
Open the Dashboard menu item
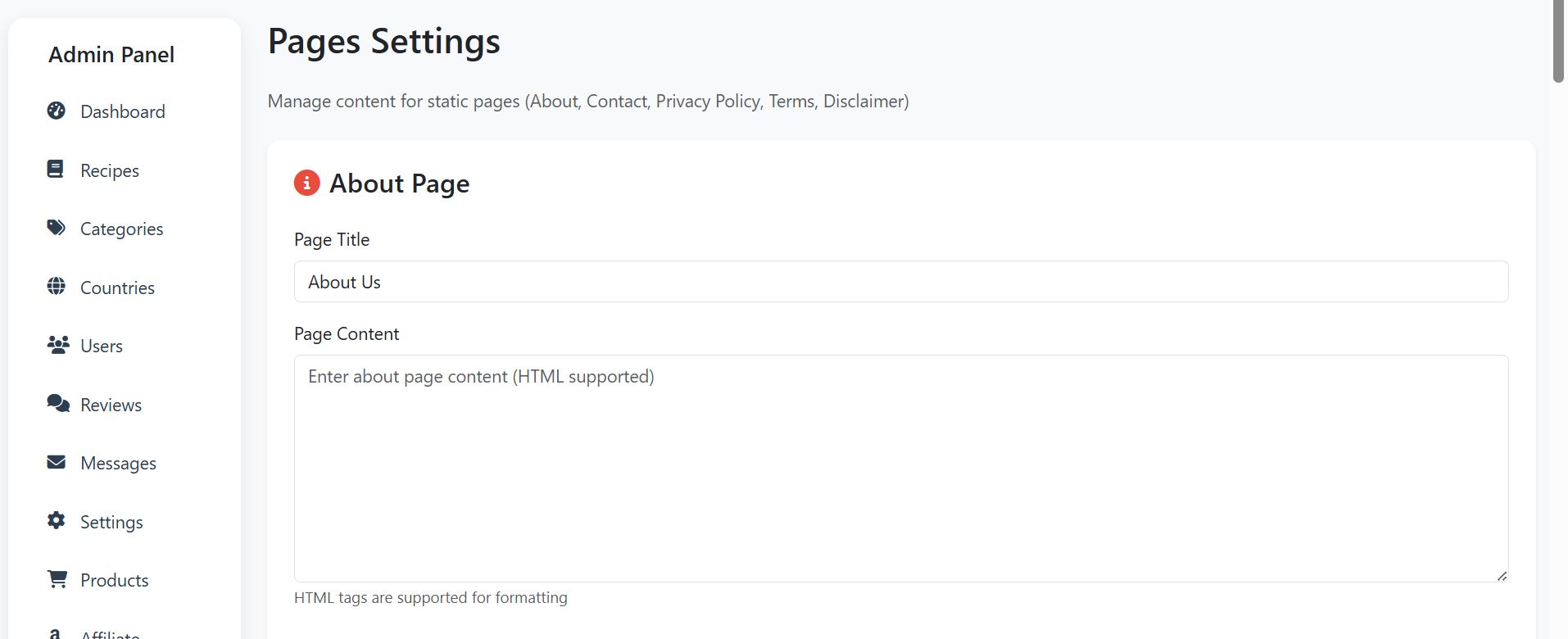coord(123,111)
